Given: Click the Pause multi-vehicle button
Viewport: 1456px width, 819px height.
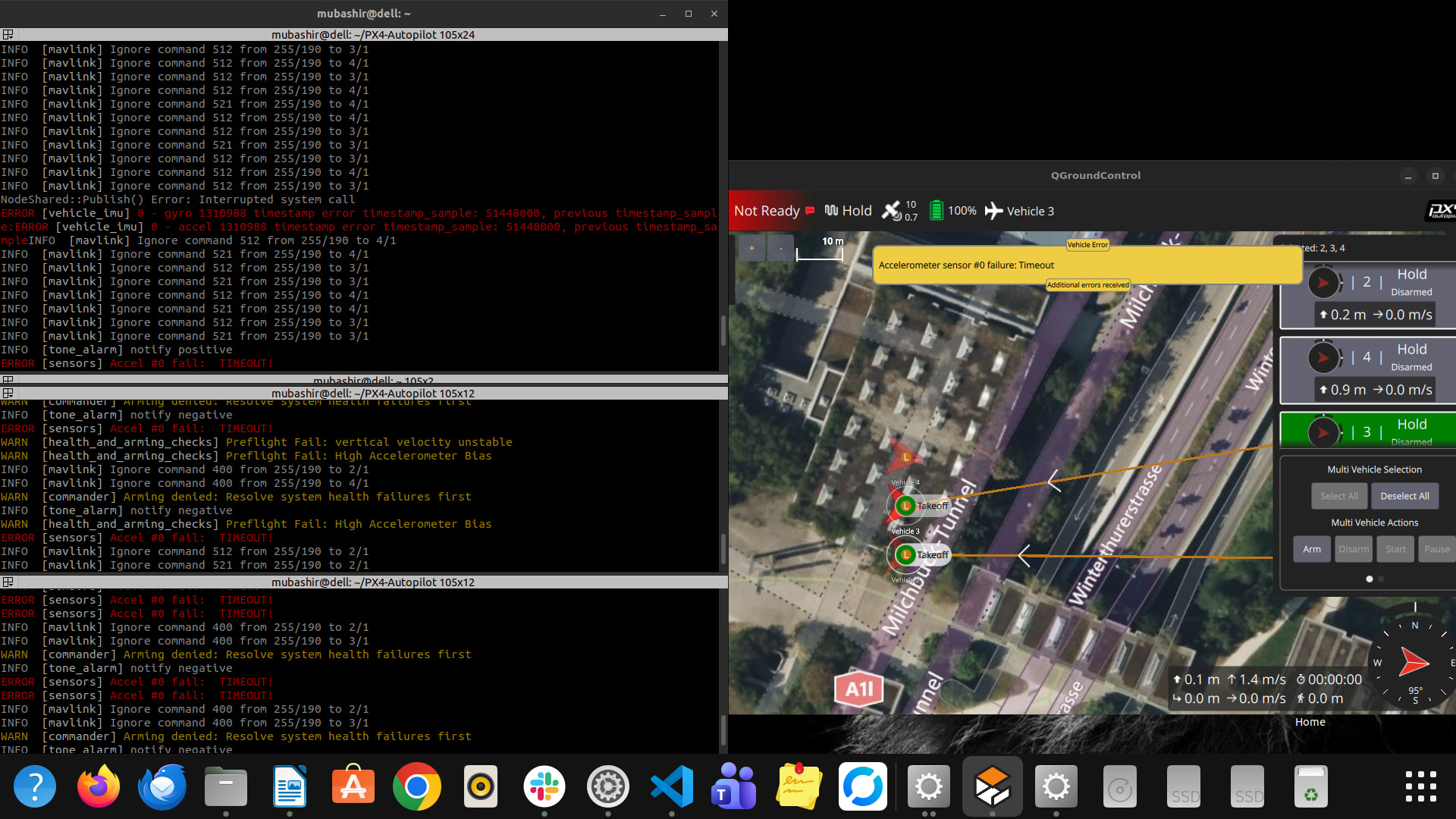Looking at the screenshot, I should (1436, 549).
